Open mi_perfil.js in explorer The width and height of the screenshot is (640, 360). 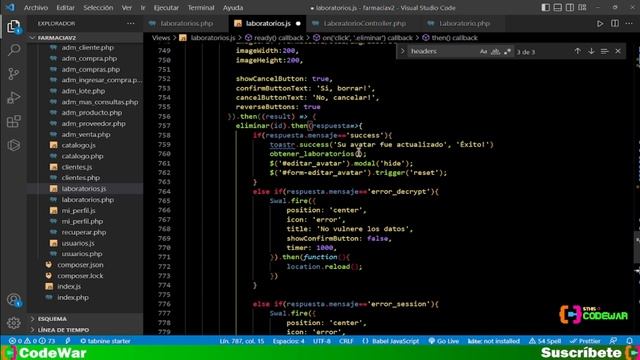pyautogui.click(x=78, y=211)
